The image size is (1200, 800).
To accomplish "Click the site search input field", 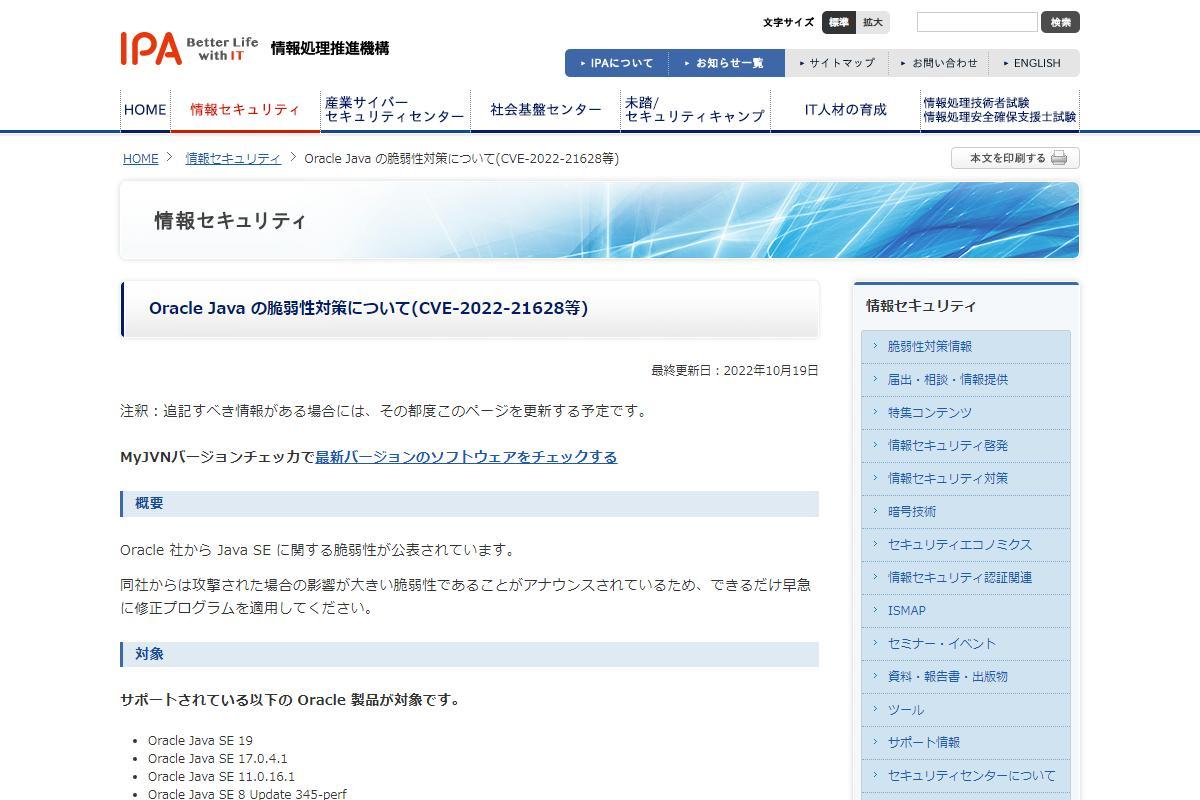I will tap(977, 22).
